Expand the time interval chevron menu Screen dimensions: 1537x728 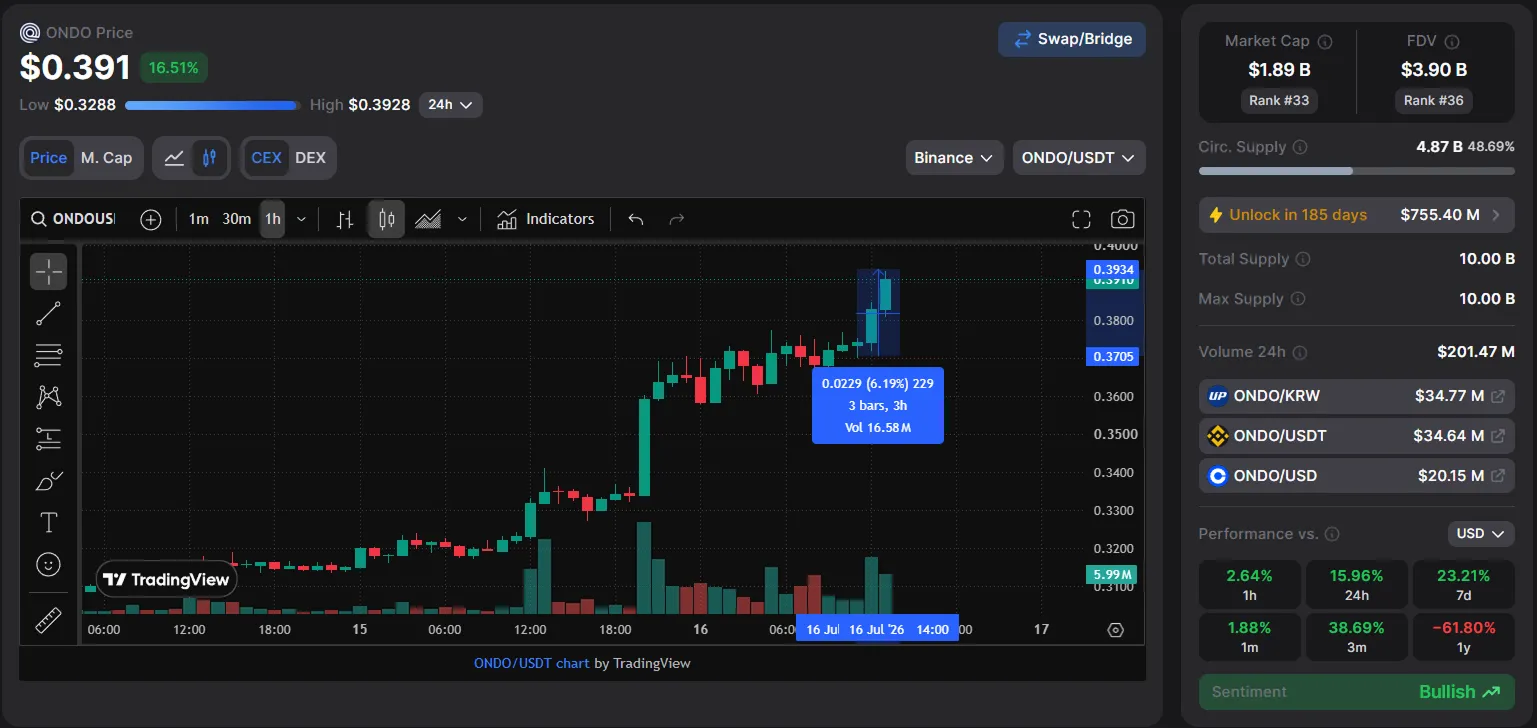pyautogui.click(x=301, y=219)
